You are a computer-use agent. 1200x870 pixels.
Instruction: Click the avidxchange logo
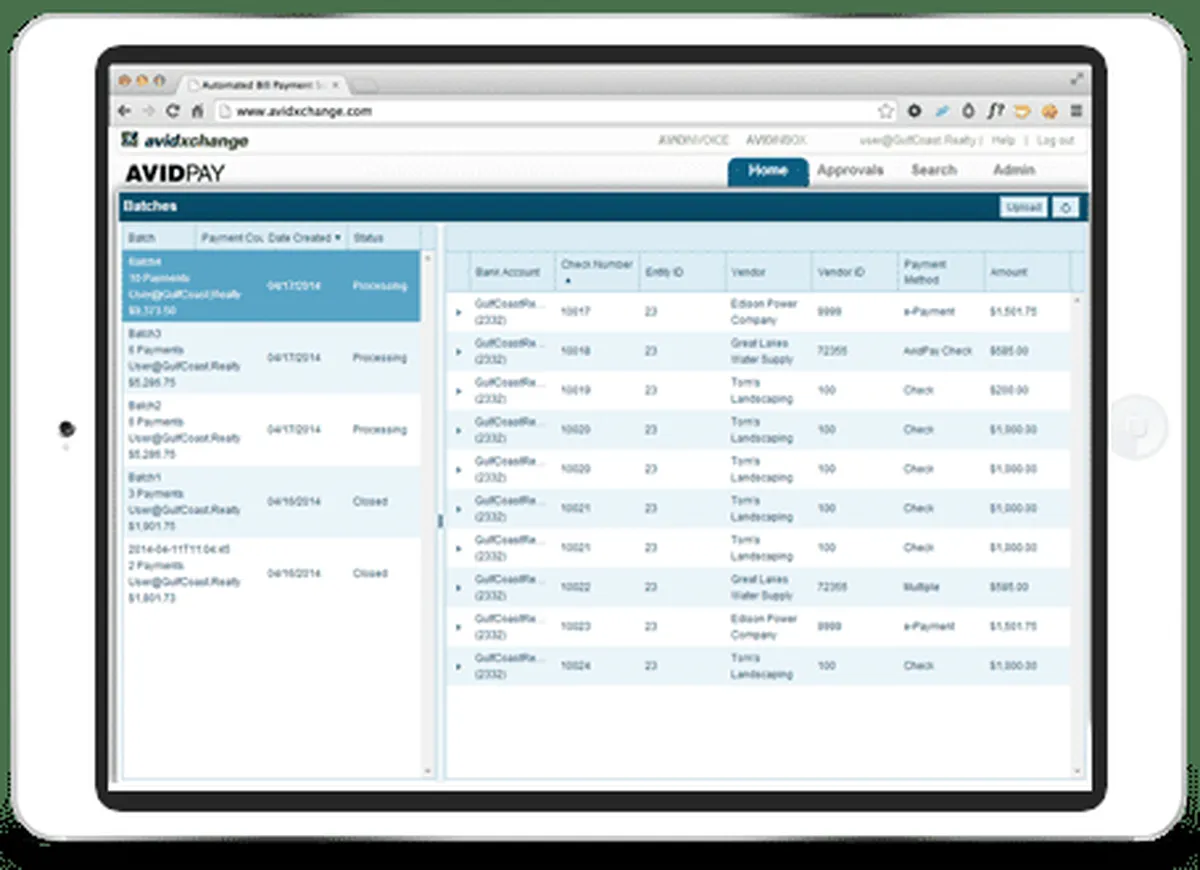(x=184, y=141)
